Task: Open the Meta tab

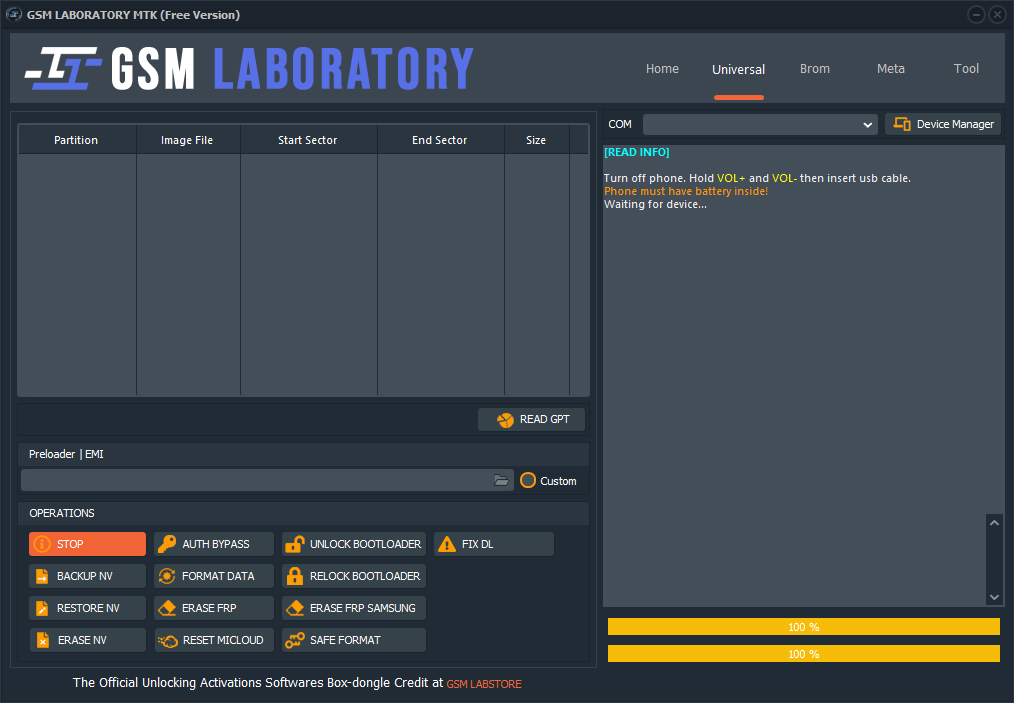Action: coord(890,68)
